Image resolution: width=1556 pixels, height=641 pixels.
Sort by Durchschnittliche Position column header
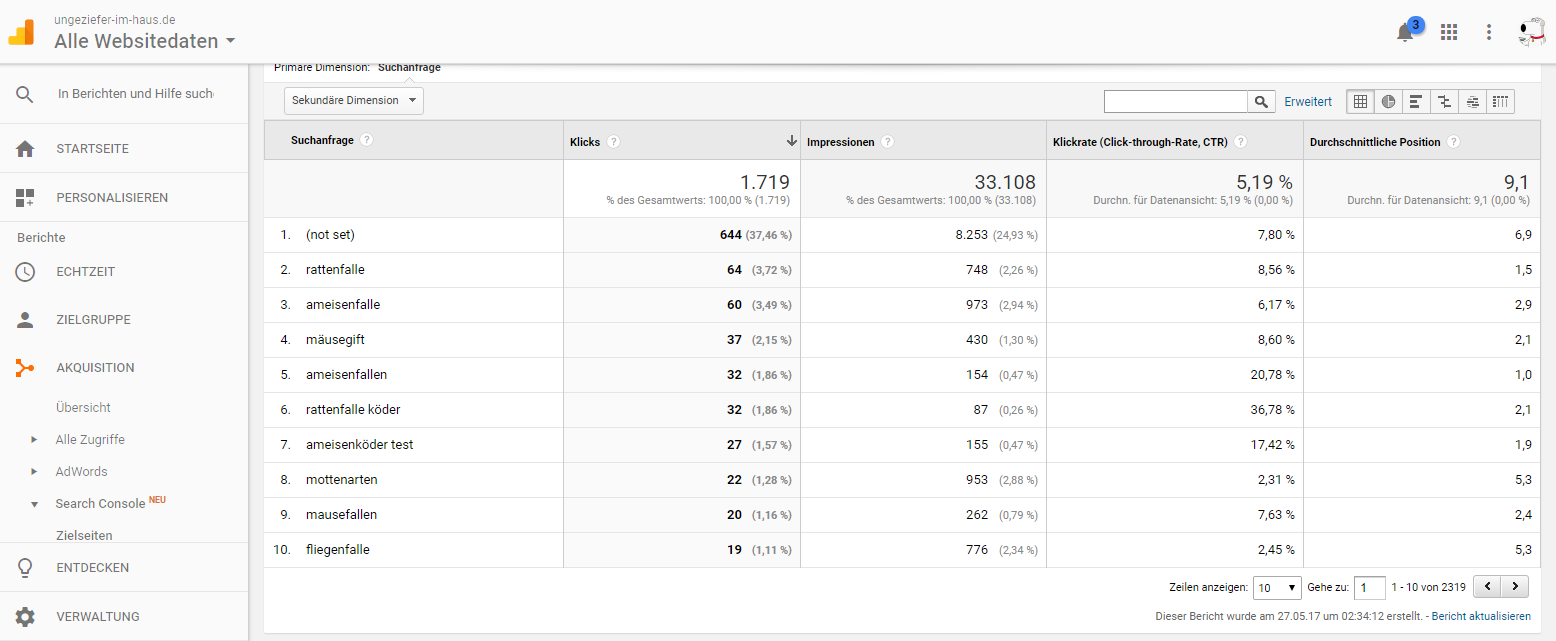1375,142
